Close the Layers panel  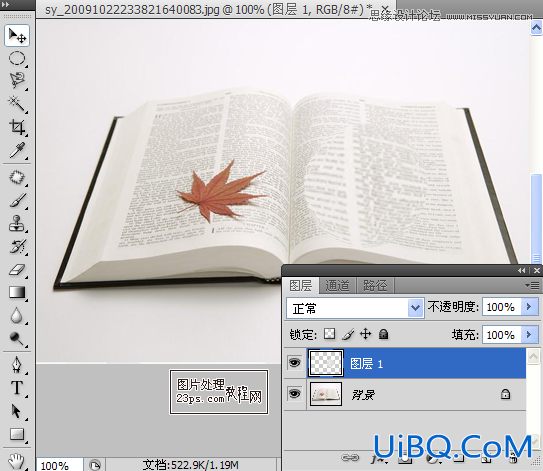tap(536, 271)
